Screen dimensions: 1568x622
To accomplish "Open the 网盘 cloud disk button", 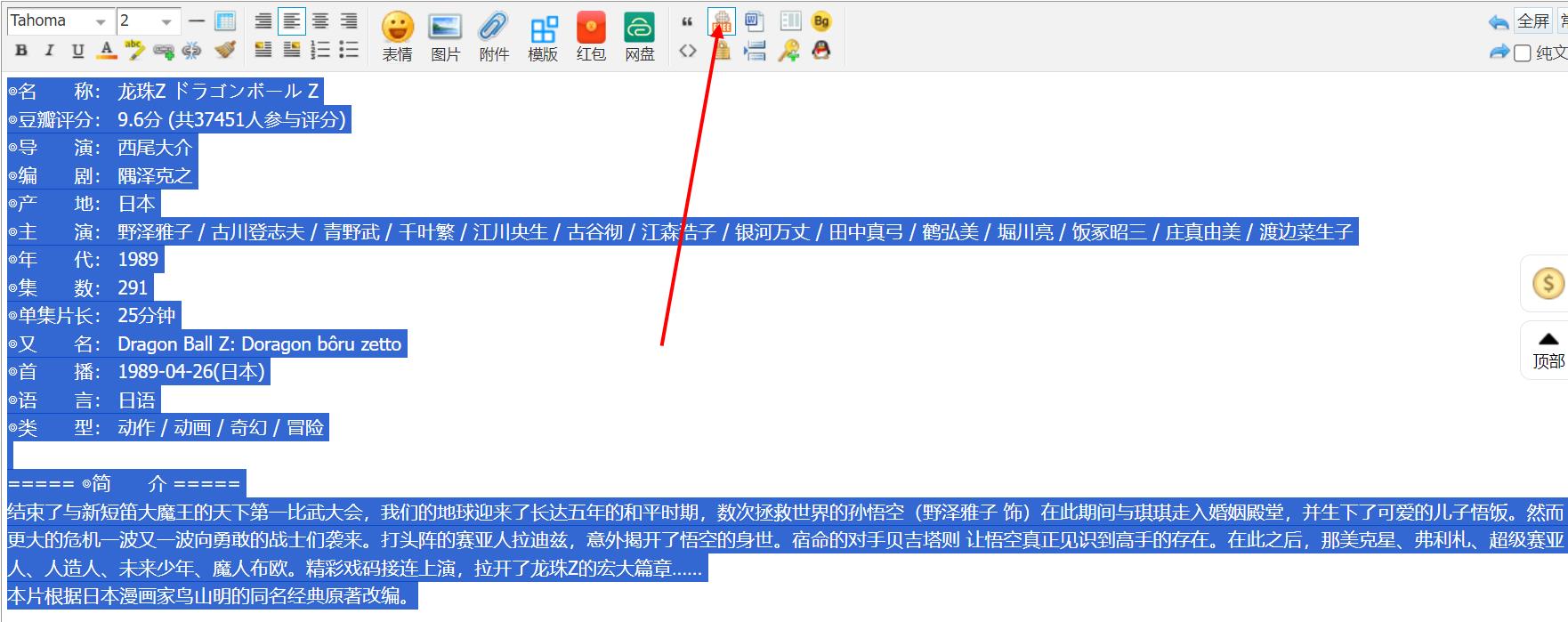I will click(x=639, y=37).
